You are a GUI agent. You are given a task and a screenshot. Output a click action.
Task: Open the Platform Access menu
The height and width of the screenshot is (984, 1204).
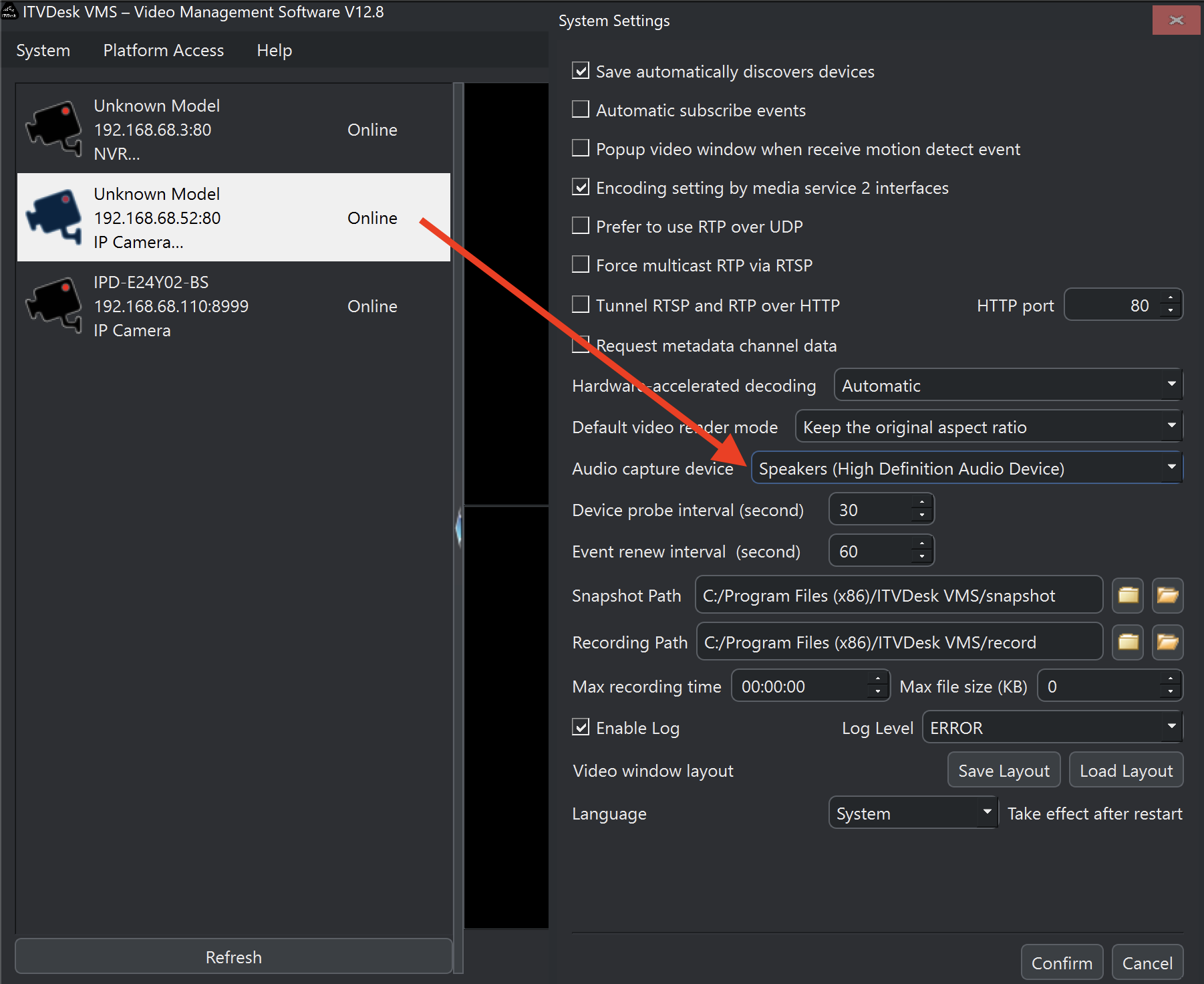coord(163,50)
